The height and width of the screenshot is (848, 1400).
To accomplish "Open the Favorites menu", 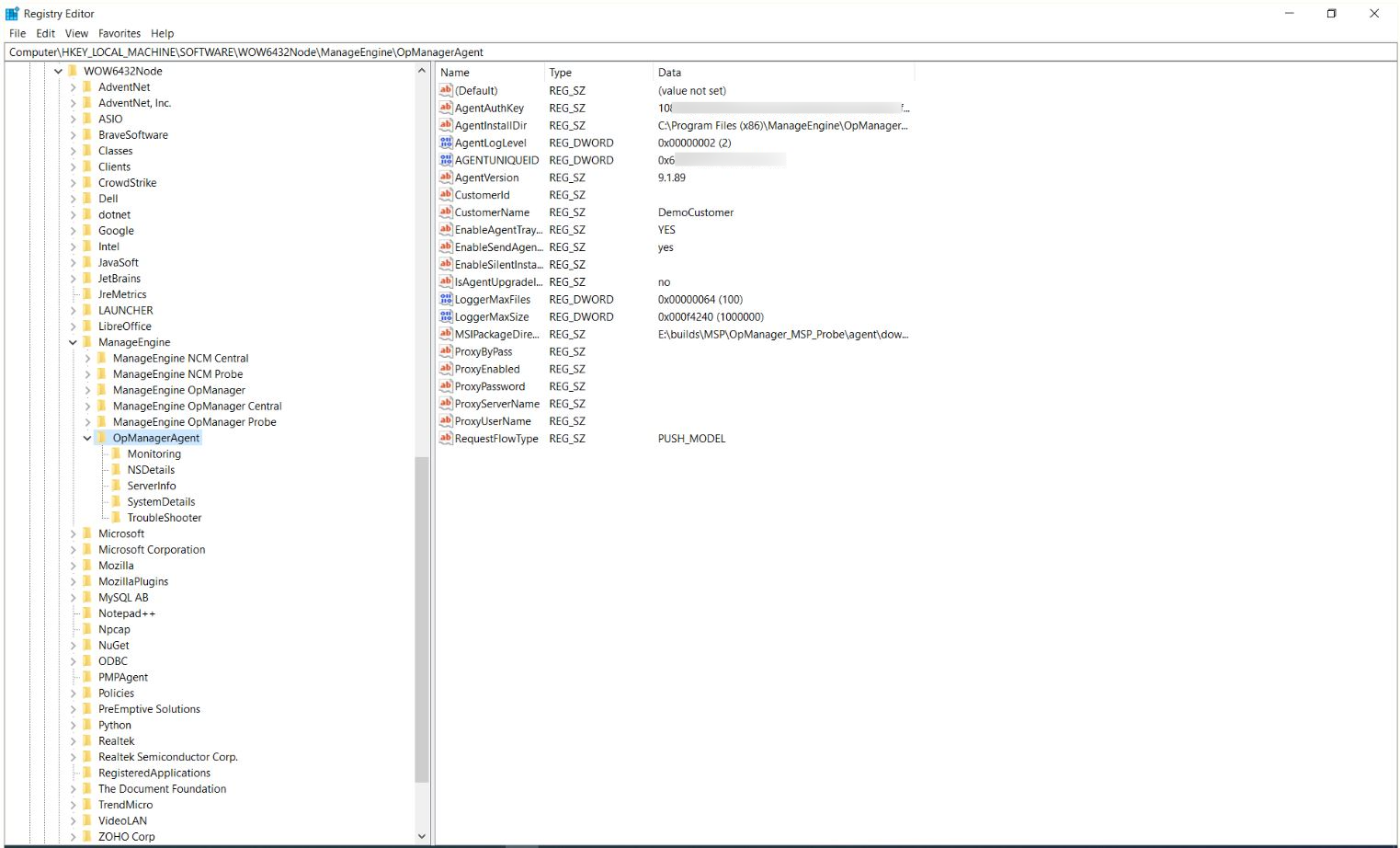I will 119,33.
